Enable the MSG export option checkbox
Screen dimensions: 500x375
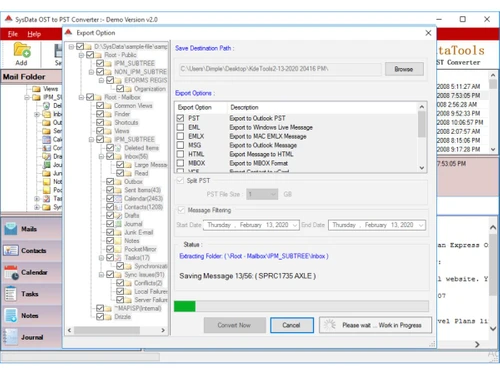point(180,145)
